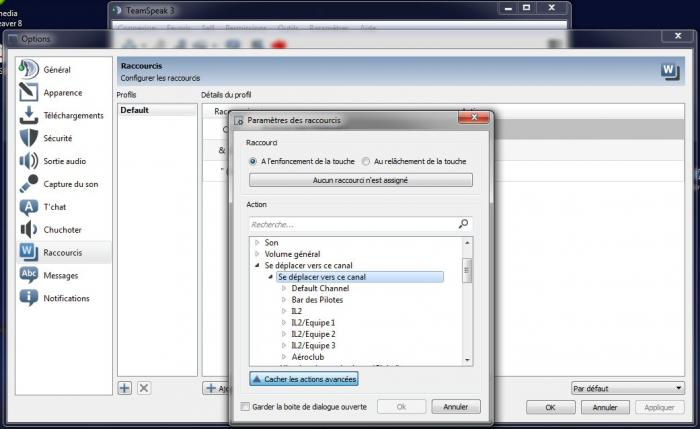Select 'Volume général' tree row
This screenshot has height=429, width=700.
(x=292, y=254)
